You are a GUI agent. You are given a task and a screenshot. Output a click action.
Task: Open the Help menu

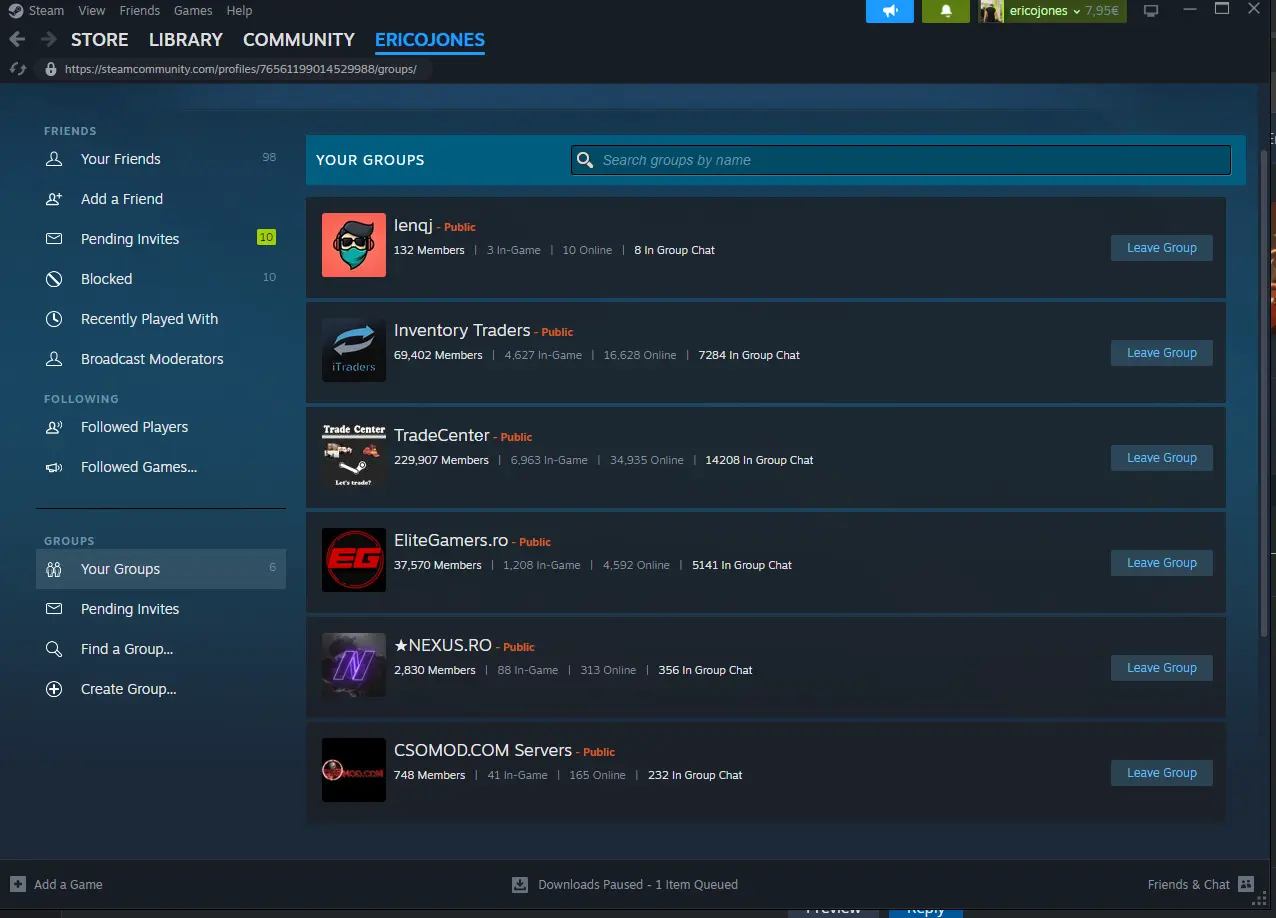coord(239,10)
